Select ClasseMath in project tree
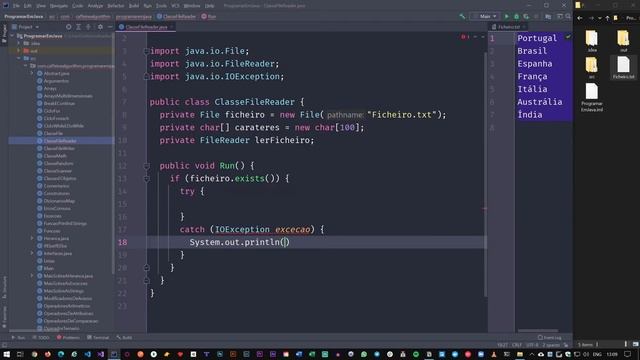The height and width of the screenshot is (360, 640). (x=55, y=156)
